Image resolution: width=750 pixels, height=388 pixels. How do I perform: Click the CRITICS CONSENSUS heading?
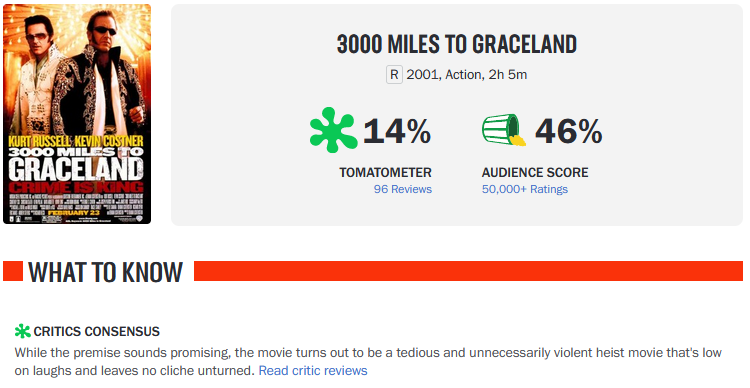click(97, 331)
